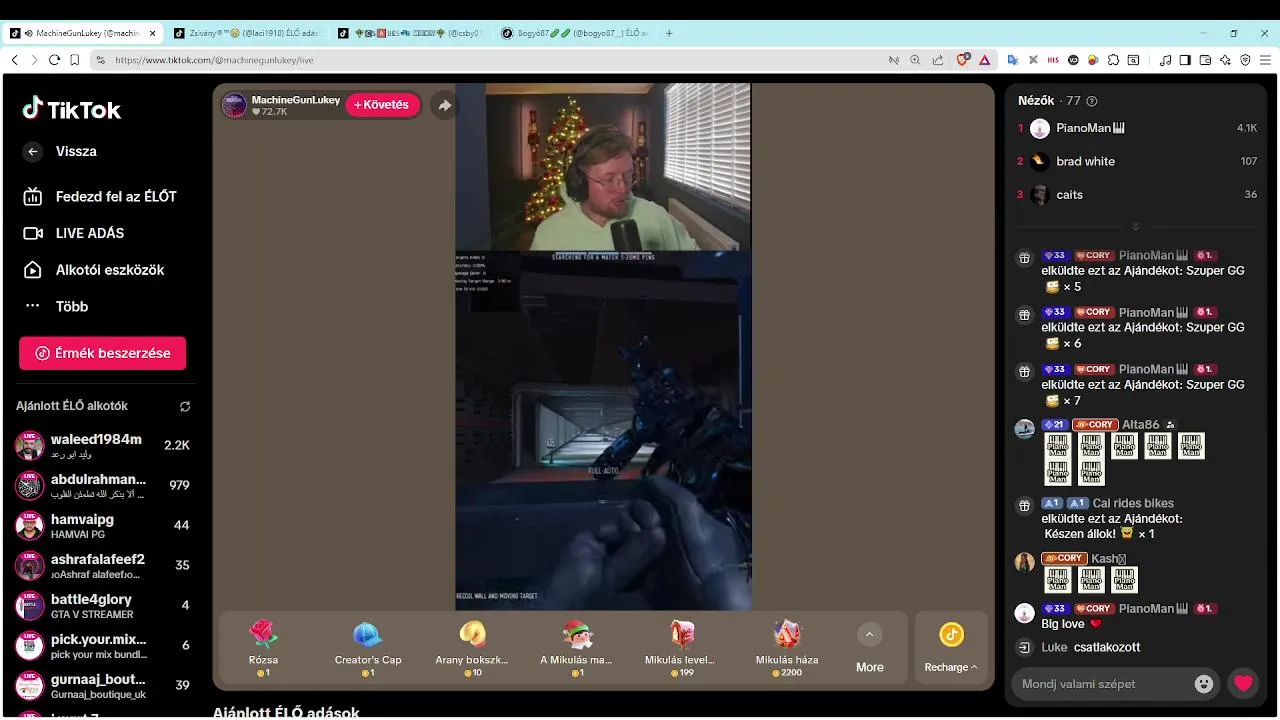The height and width of the screenshot is (720, 1280).
Task: Click the Big love chat message
Action: (1072, 624)
